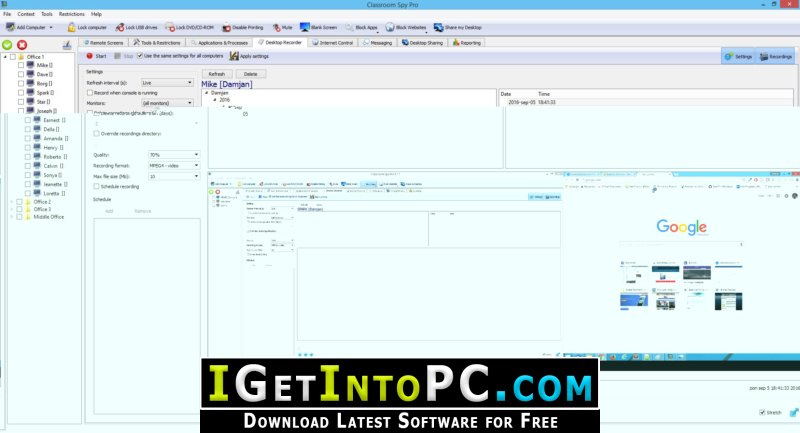Screen dimensions: 800x433
Task: Switch to the Remote Screens tab
Action: [x=104, y=43]
